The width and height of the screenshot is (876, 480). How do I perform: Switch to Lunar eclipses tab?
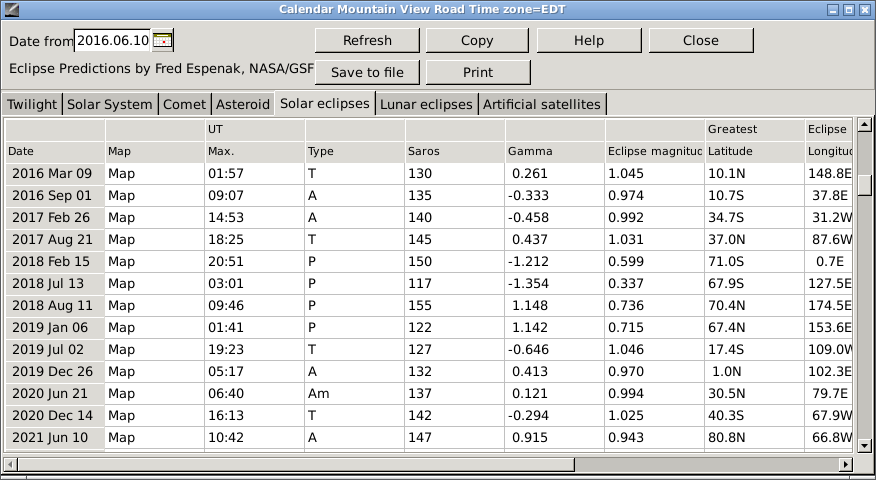[x=426, y=104]
